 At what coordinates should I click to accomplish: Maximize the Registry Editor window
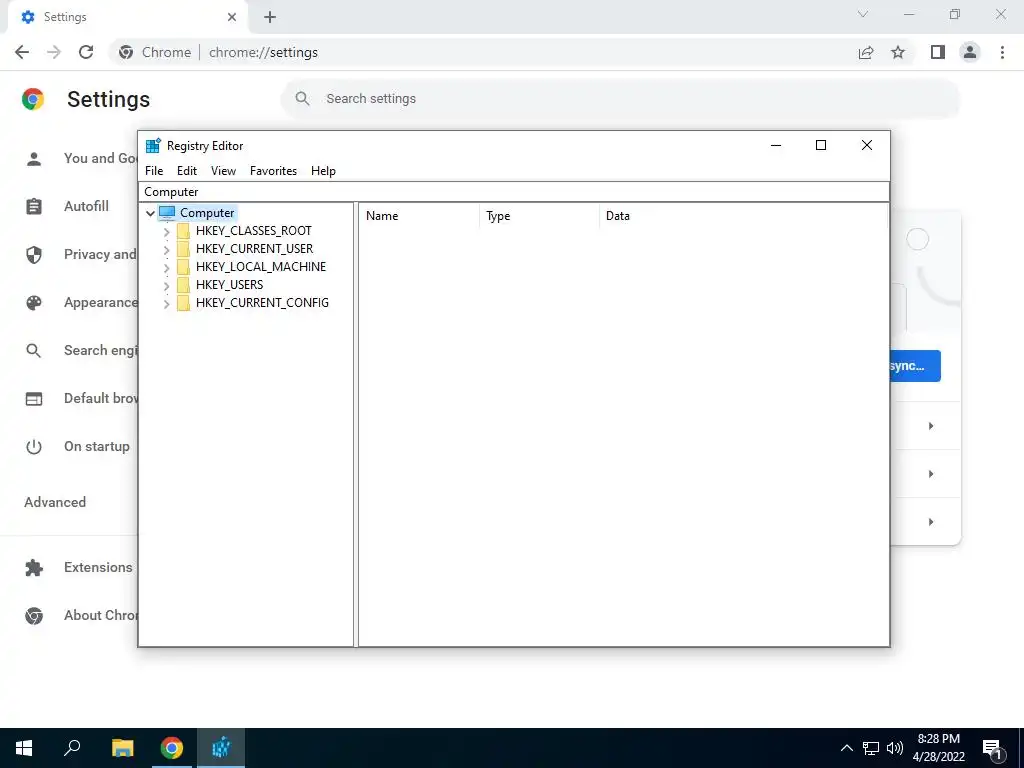click(821, 145)
